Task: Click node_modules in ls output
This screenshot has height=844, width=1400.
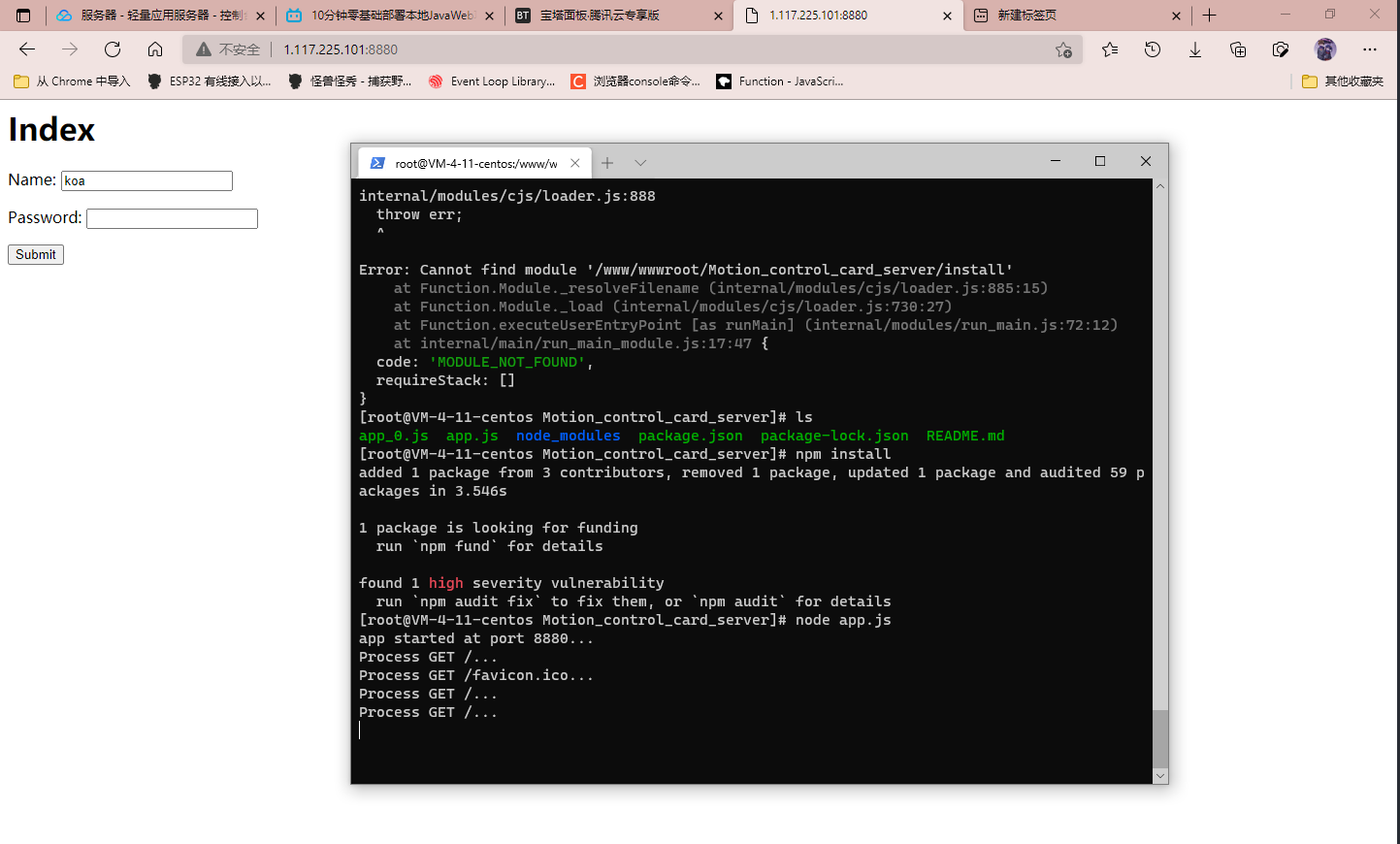Action: click(x=569, y=436)
